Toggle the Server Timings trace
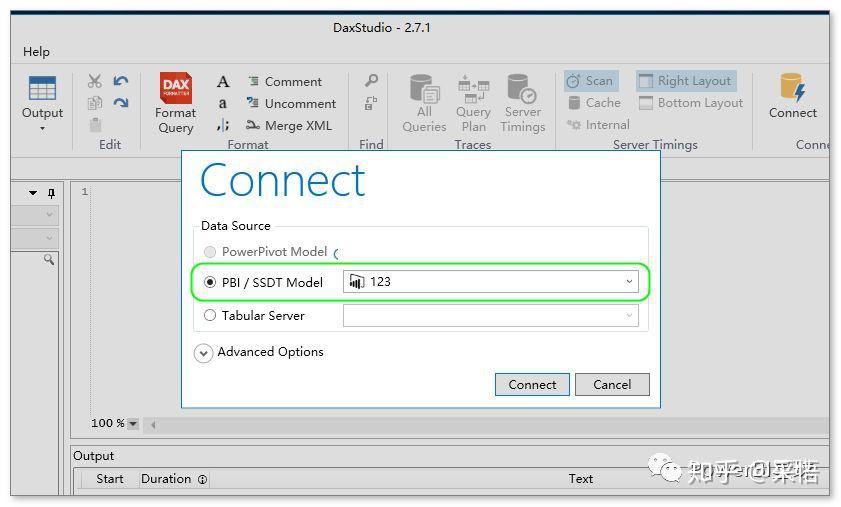The image size is (841, 507). (522, 104)
